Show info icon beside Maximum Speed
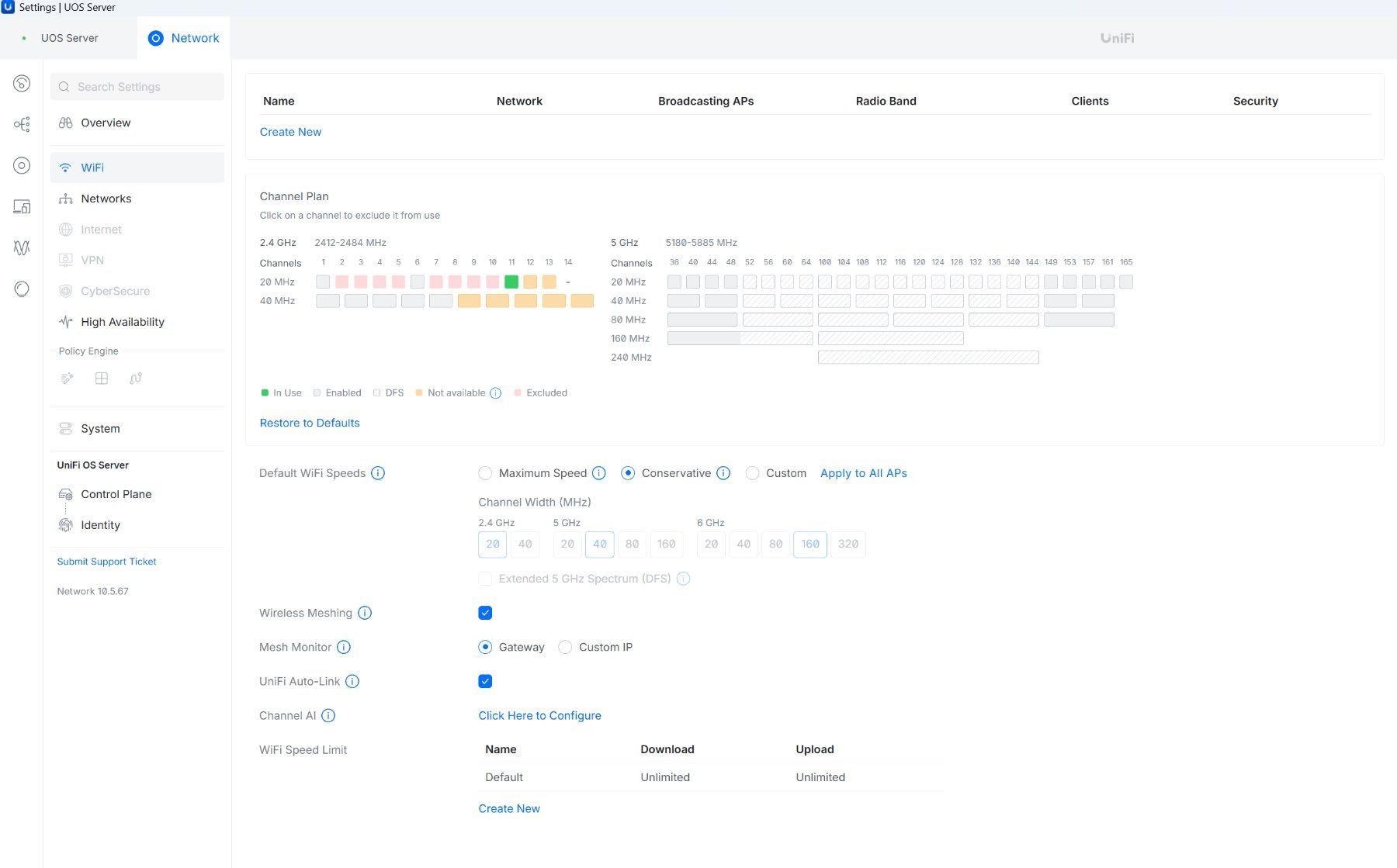The image size is (1397, 868). click(599, 473)
